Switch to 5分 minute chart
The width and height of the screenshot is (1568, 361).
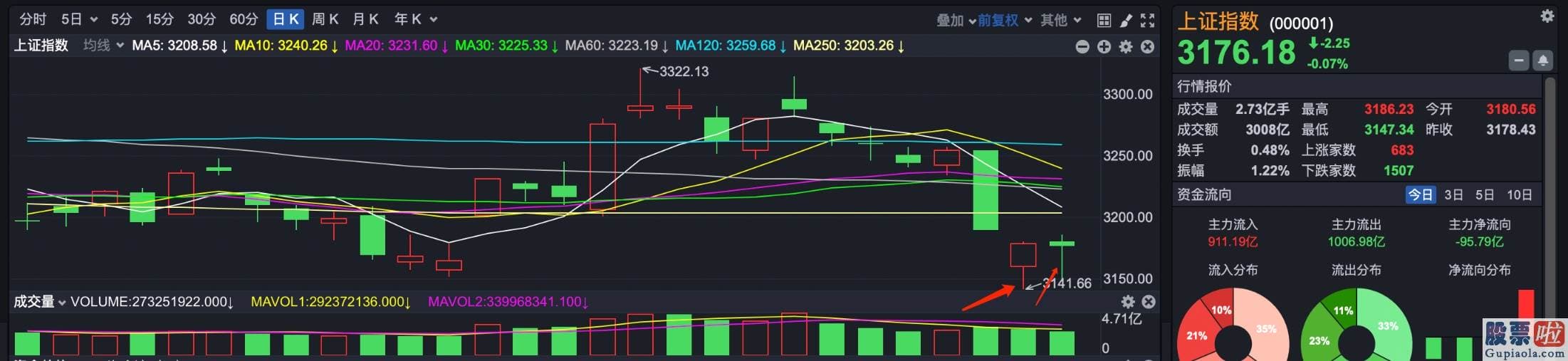121,20
